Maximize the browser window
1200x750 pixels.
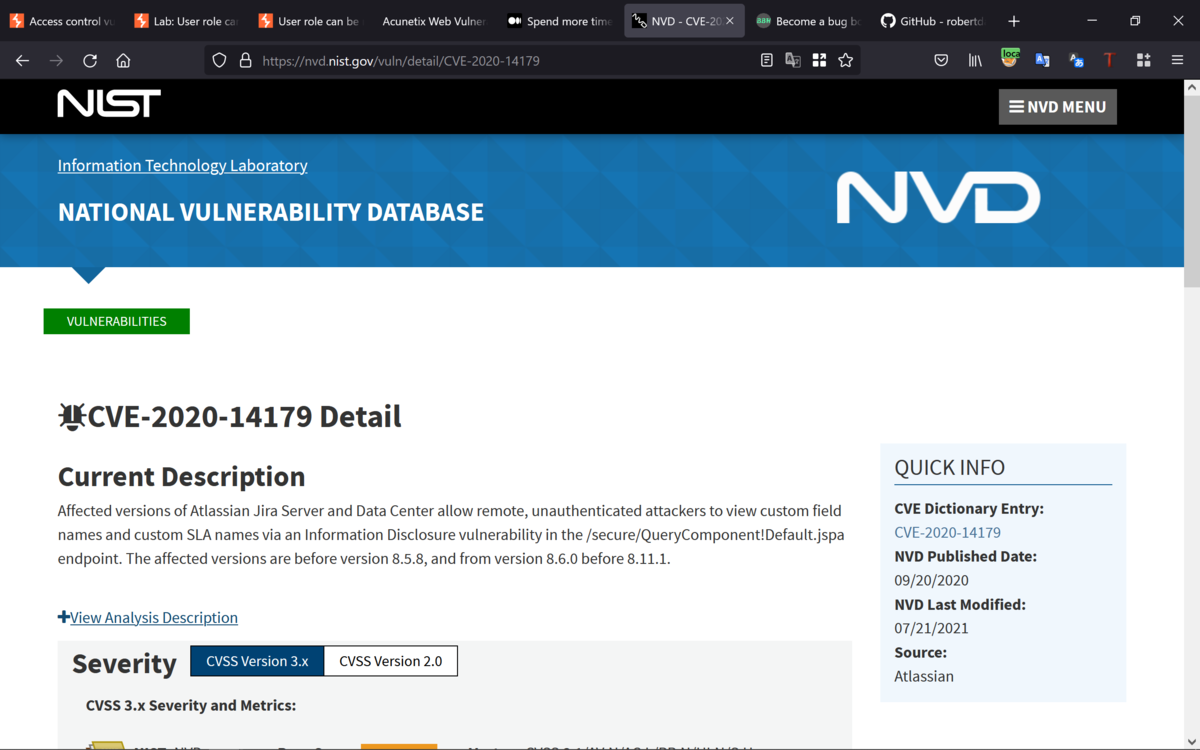pyautogui.click(x=1135, y=21)
